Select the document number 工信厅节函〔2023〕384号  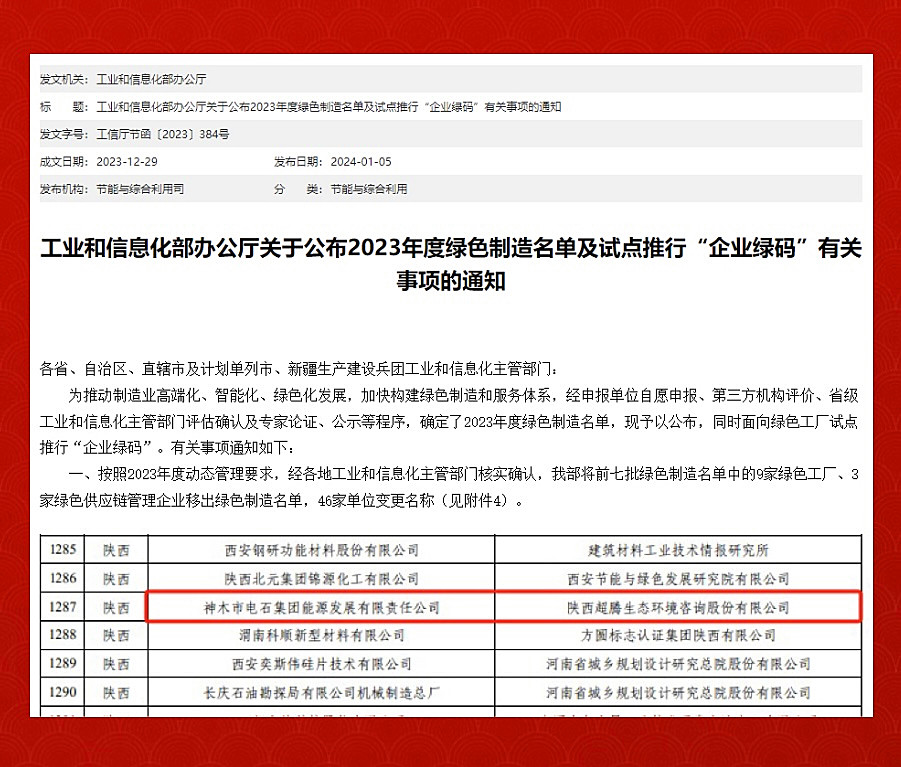click(163, 134)
